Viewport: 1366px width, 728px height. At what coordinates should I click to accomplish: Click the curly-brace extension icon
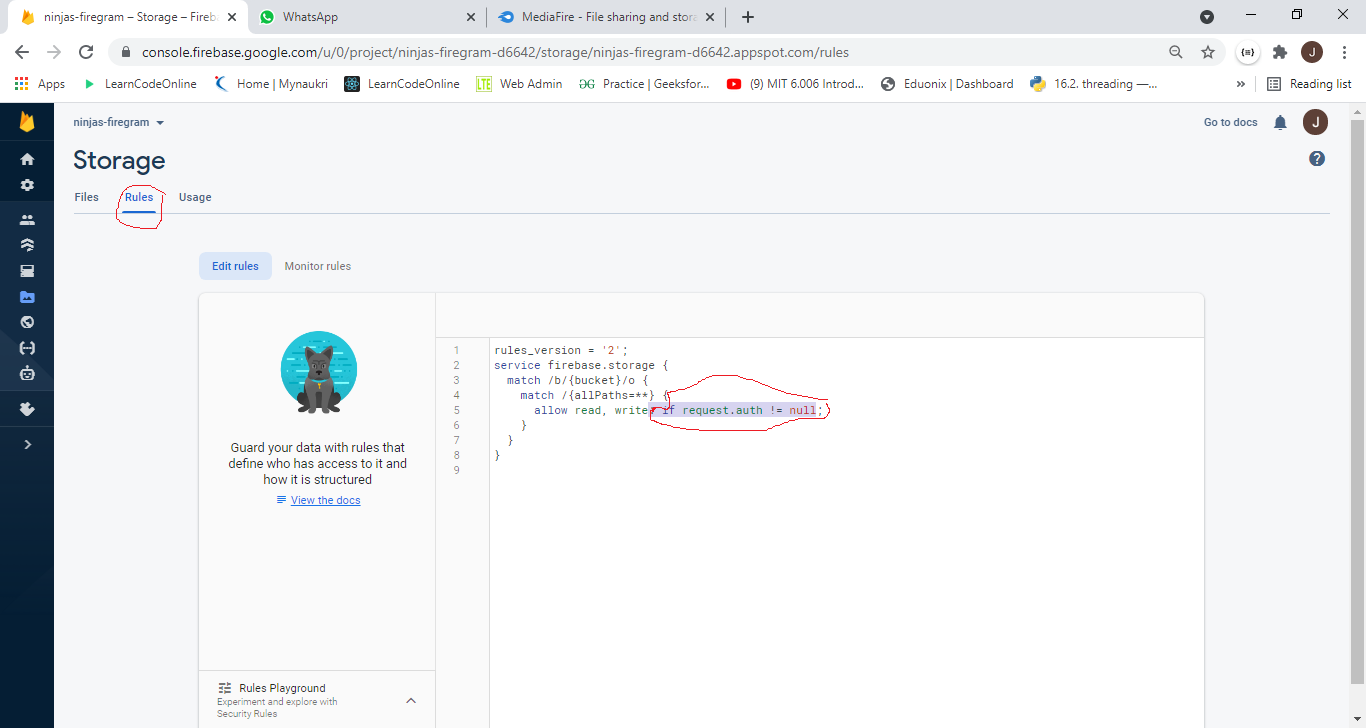point(1247,52)
